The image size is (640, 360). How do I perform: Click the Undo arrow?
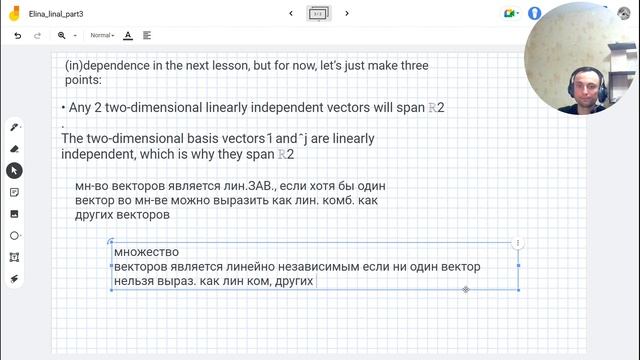coord(18,36)
